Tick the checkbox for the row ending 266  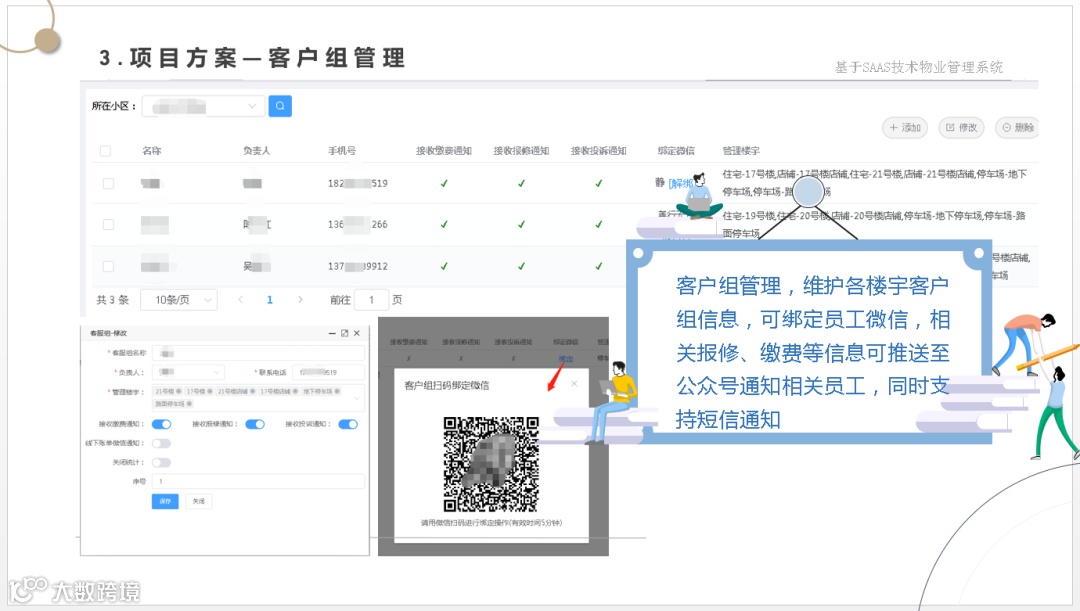coord(108,225)
